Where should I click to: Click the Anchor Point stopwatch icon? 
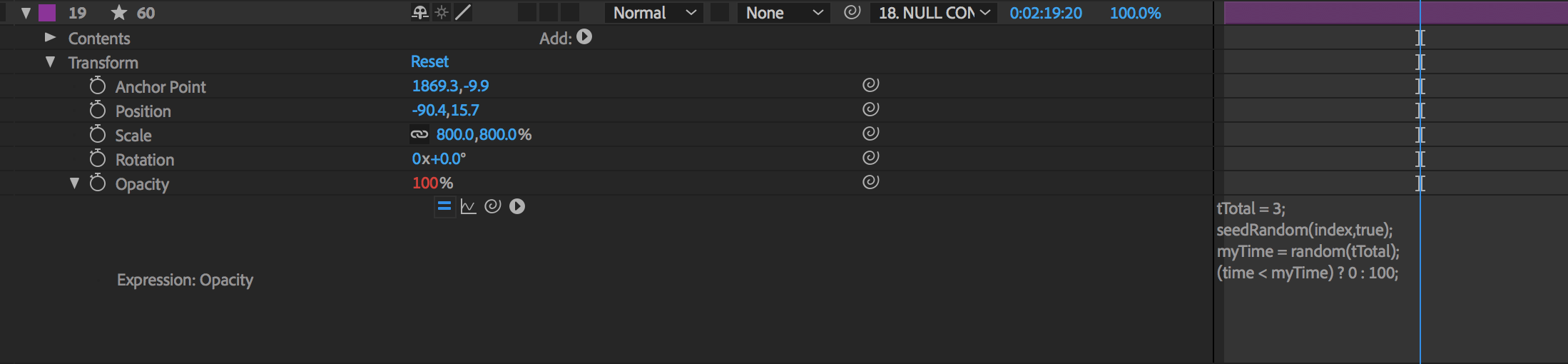[x=98, y=86]
